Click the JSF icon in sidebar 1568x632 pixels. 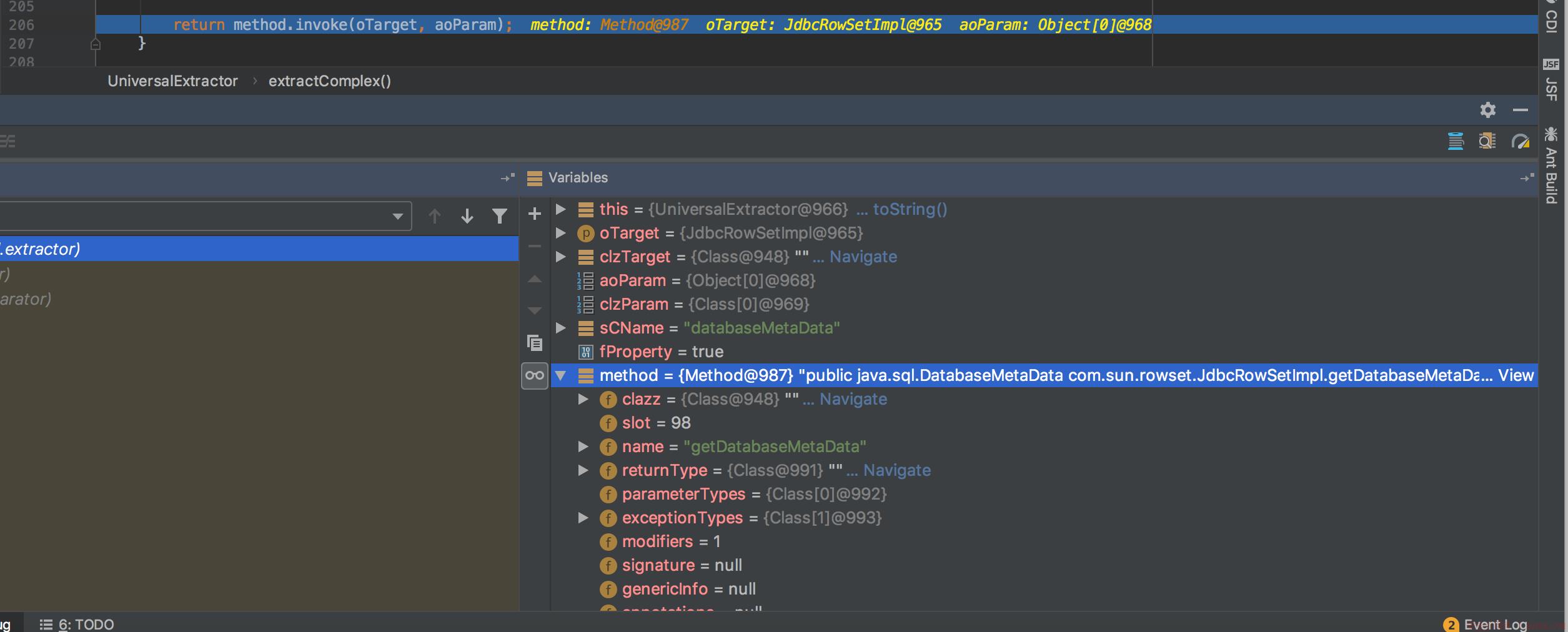pyautogui.click(x=1551, y=64)
